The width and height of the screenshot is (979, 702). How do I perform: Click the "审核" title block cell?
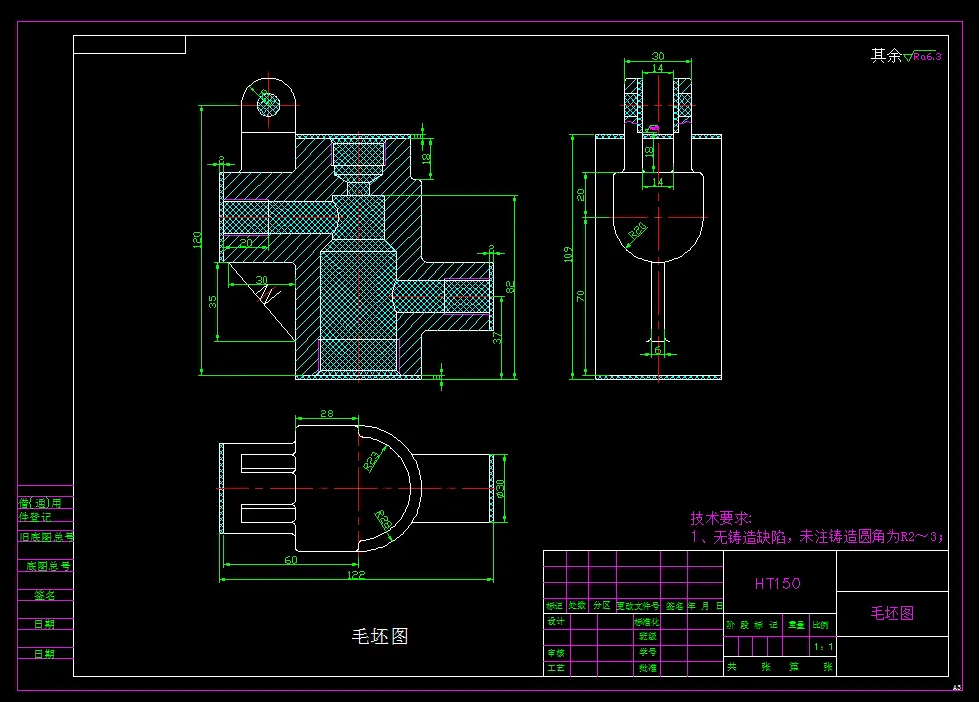556,653
